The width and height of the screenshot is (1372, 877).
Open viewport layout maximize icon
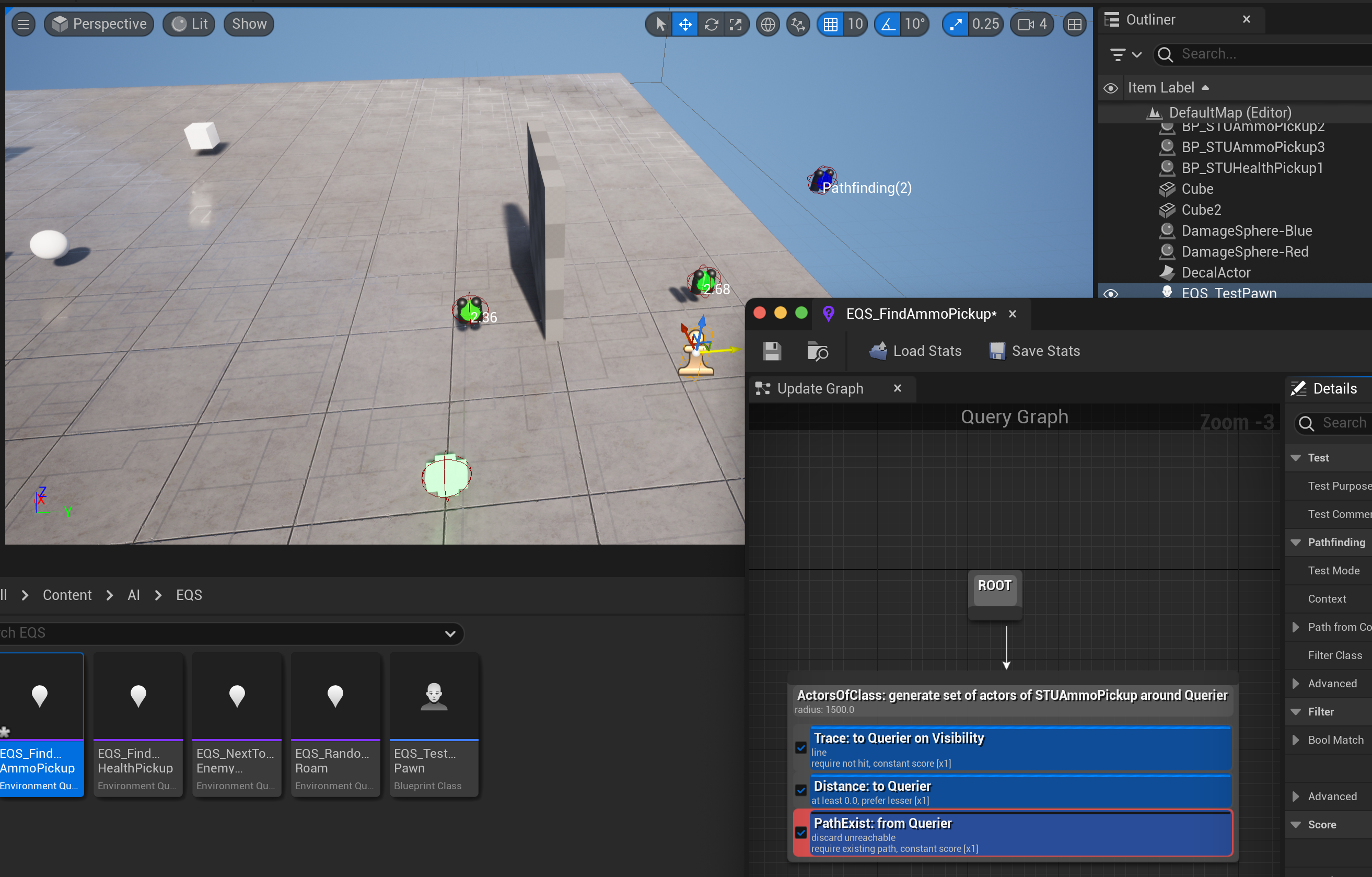(1075, 24)
